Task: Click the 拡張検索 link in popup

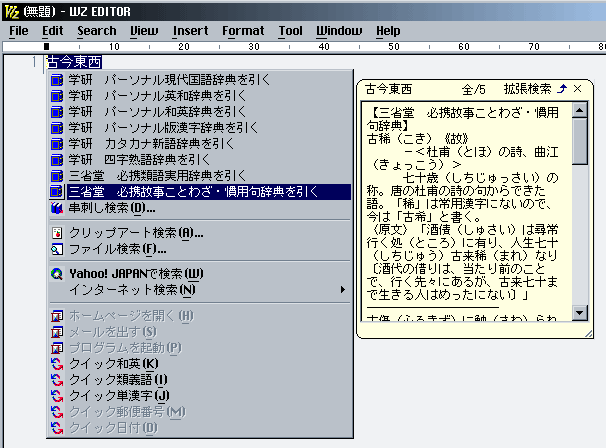Action: [x=528, y=89]
